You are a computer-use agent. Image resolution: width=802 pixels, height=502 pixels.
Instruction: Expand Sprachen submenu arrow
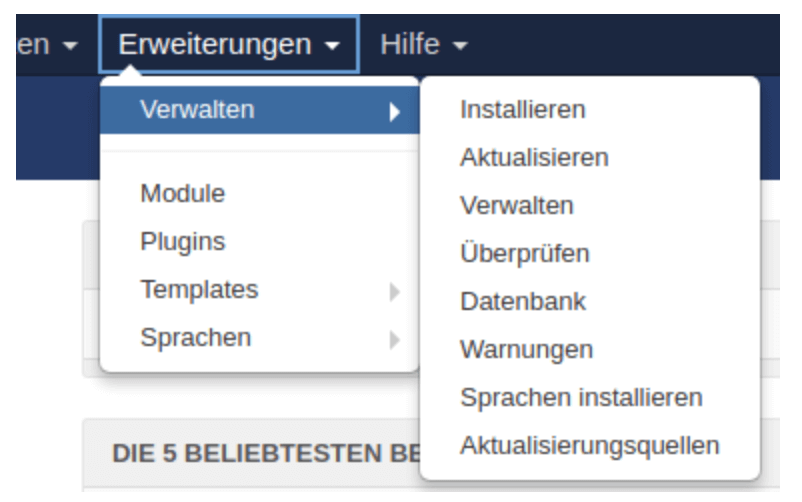pyautogui.click(x=394, y=340)
